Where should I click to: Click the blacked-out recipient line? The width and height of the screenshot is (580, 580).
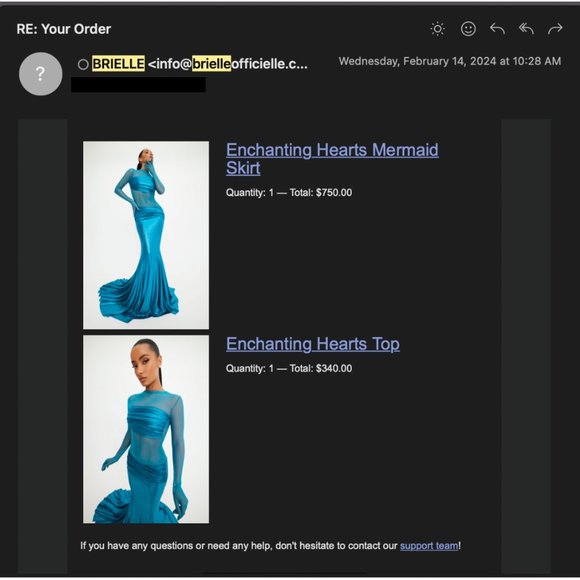pos(138,84)
